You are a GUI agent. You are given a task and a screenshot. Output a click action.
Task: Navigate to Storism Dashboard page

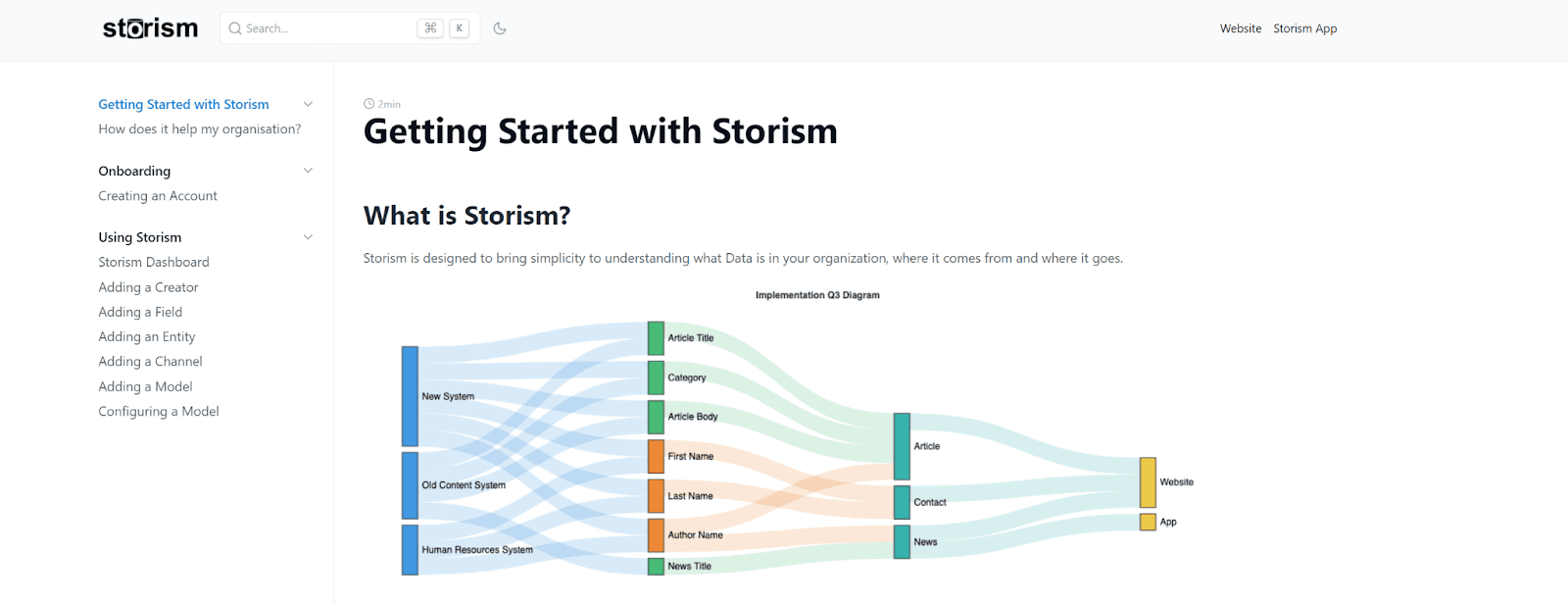pos(154,263)
